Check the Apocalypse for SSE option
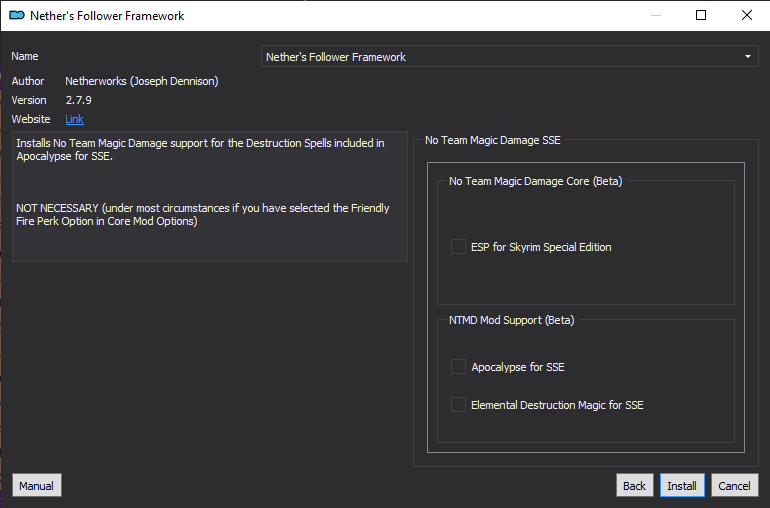 pos(458,367)
